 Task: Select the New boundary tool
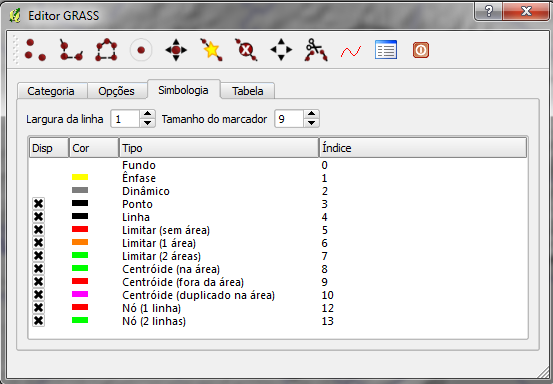click(x=106, y=50)
